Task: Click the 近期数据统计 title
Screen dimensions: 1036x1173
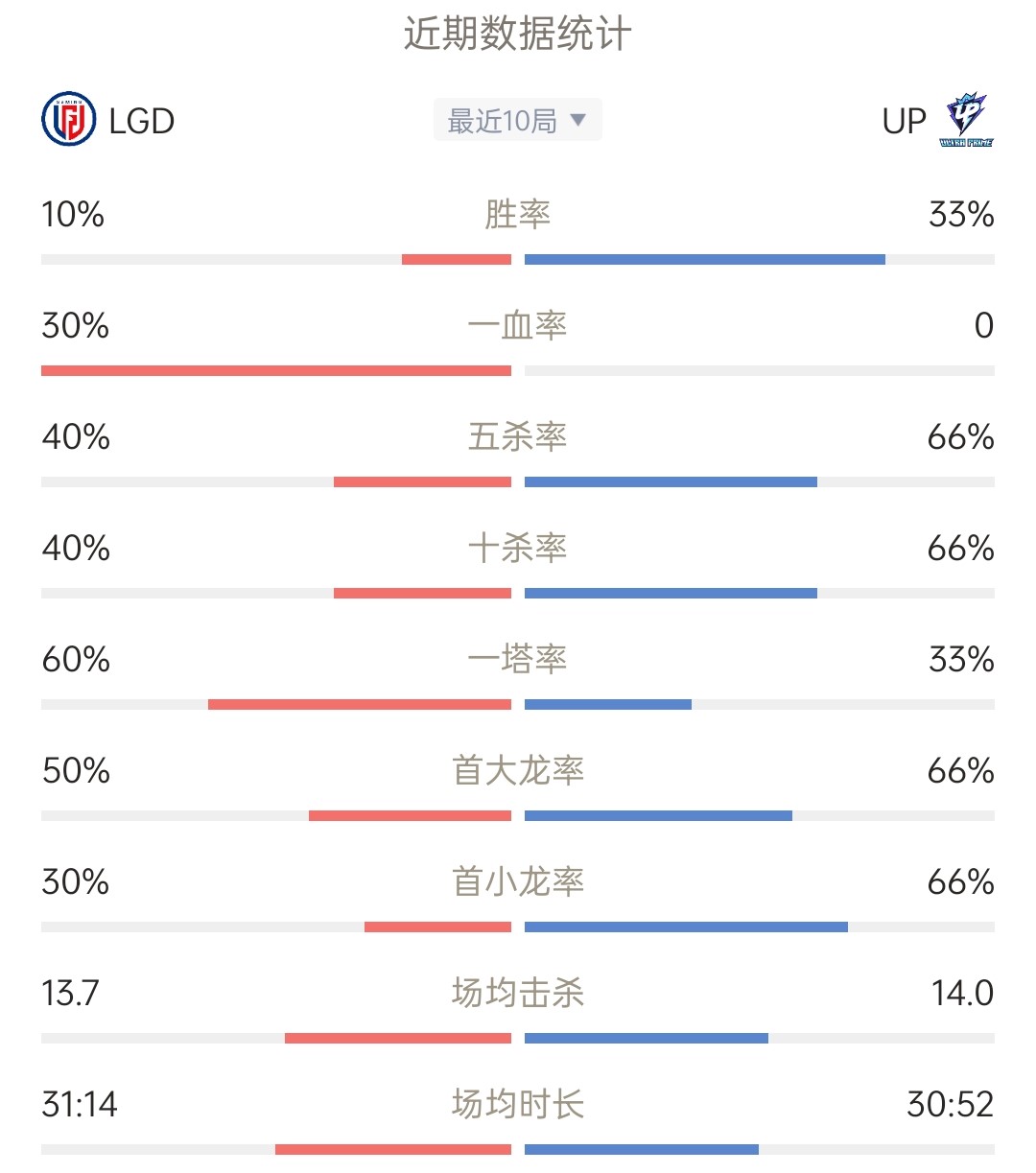Action: pyautogui.click(x=518, y=35)
